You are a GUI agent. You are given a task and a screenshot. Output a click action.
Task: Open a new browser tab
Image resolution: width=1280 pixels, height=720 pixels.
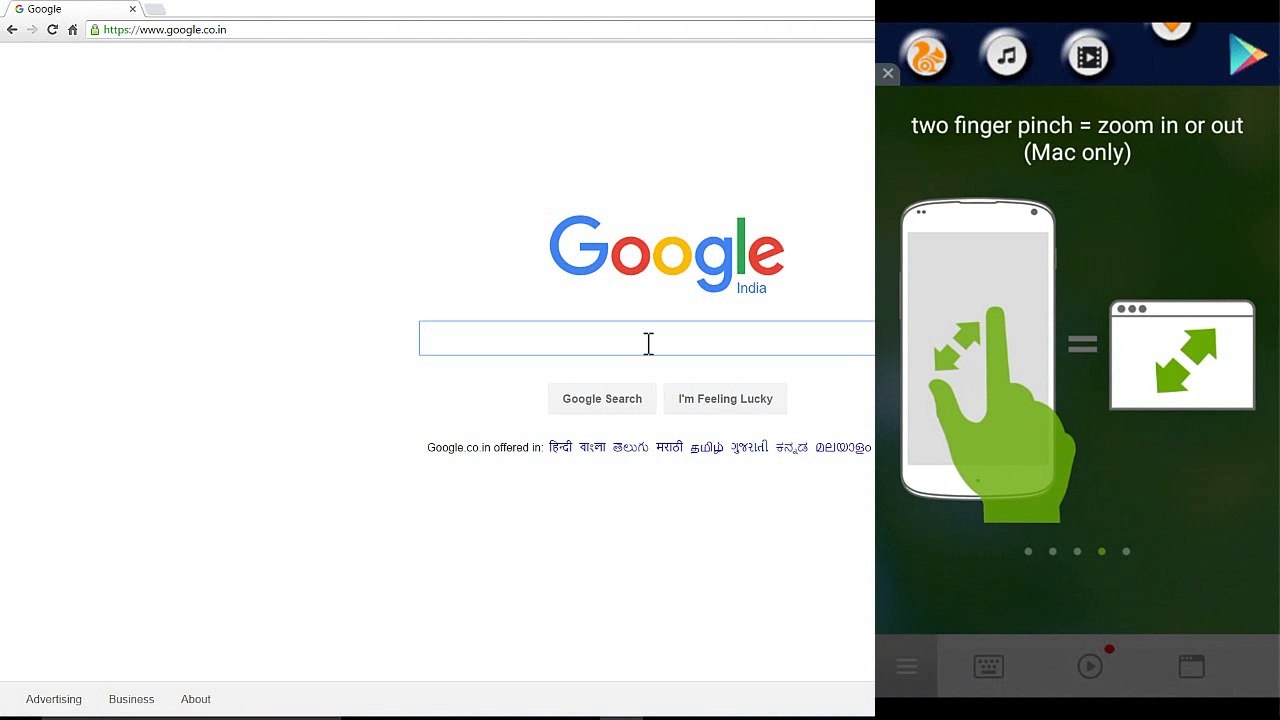click(155, 9)
